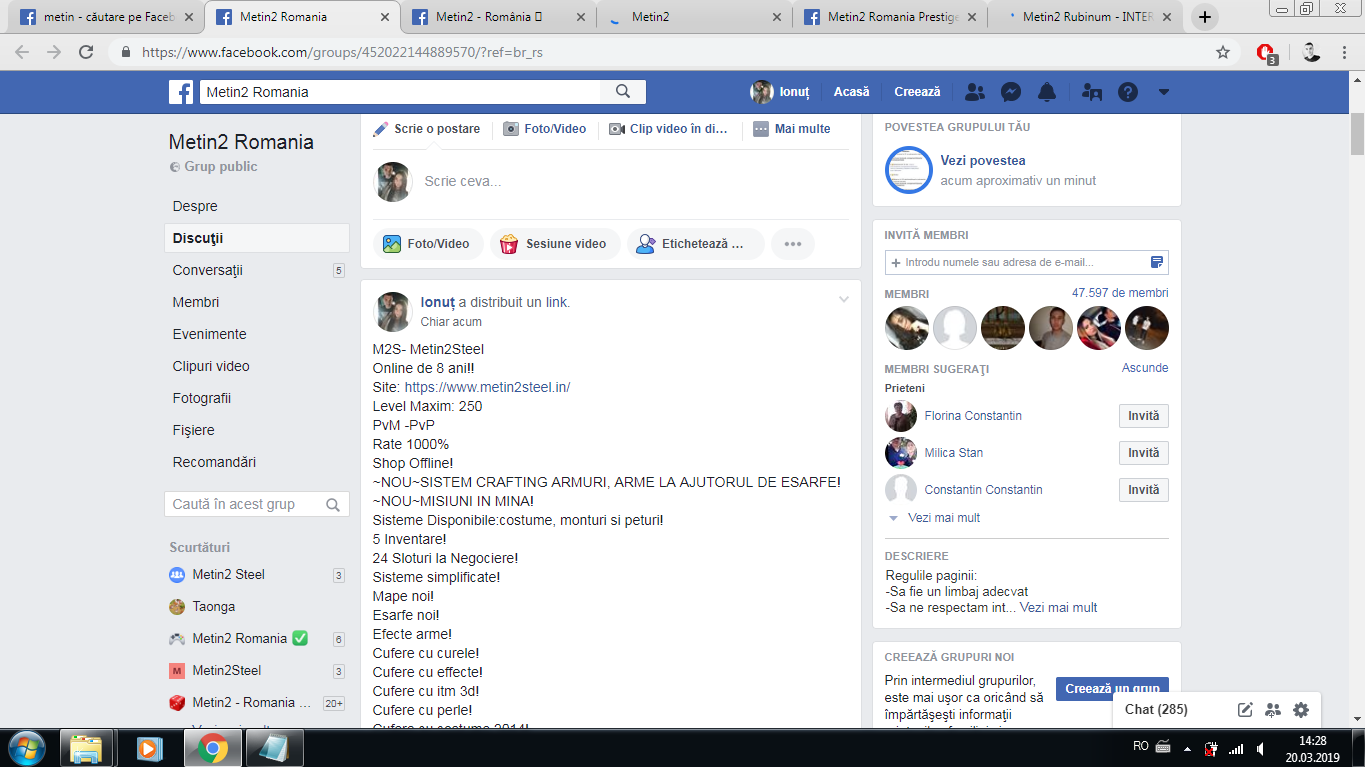Viewport: 1365px width, 767px height.
Task: Open a new browser tab
Action: pos(1205,17)
